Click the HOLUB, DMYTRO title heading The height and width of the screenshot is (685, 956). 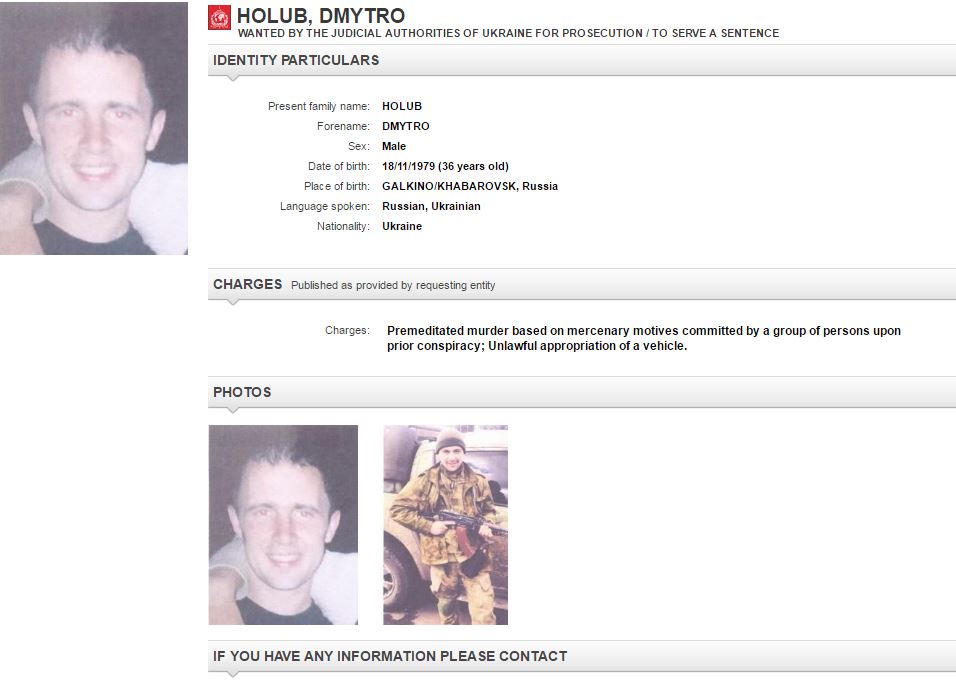coord(321,15)
